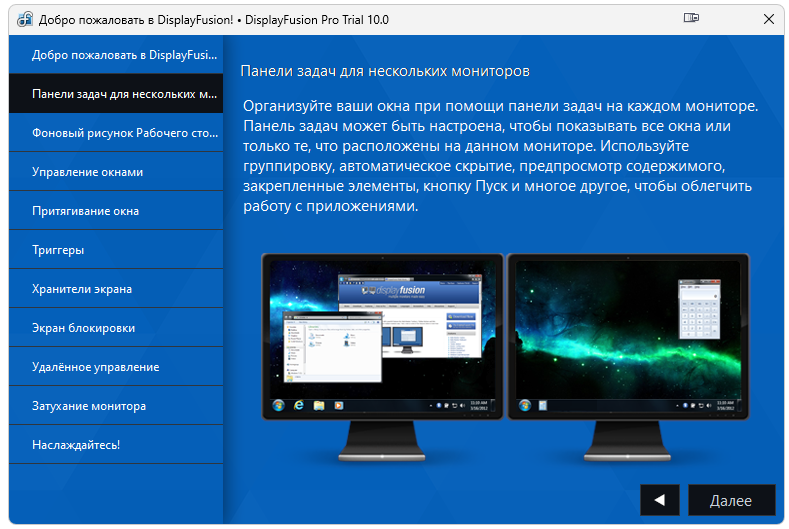789x529 pixels.
Task: Click Start orb on right monitor preview
Action: point(524,405)
